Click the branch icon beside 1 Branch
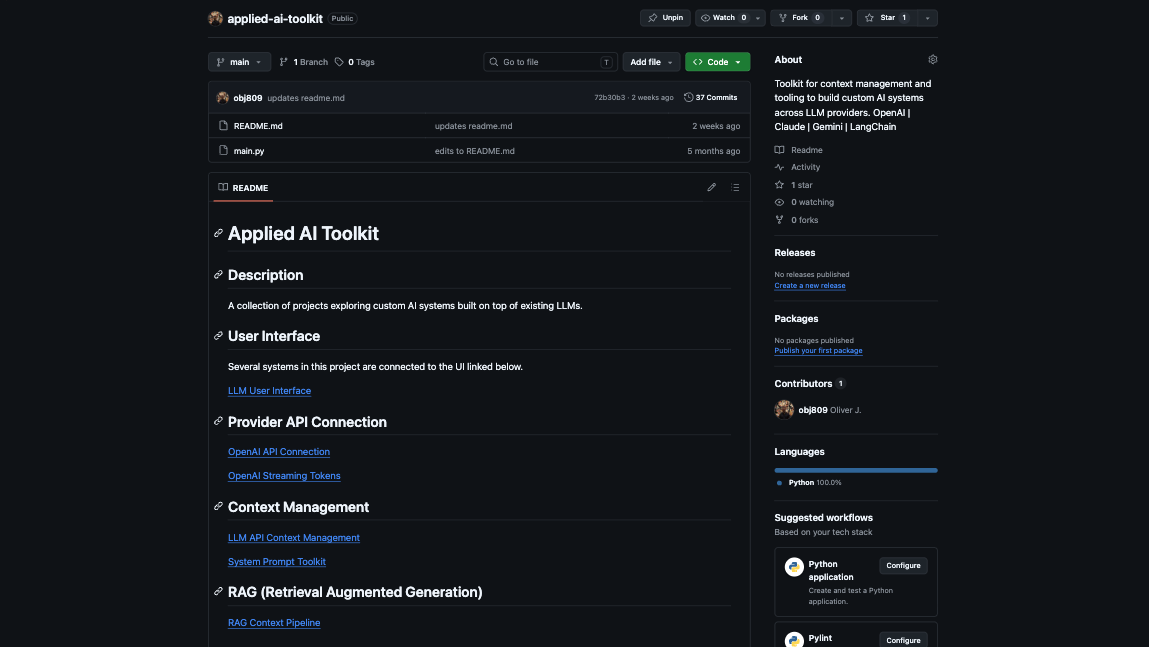This screenshot has height=647, width=1149. click(284, 62)
